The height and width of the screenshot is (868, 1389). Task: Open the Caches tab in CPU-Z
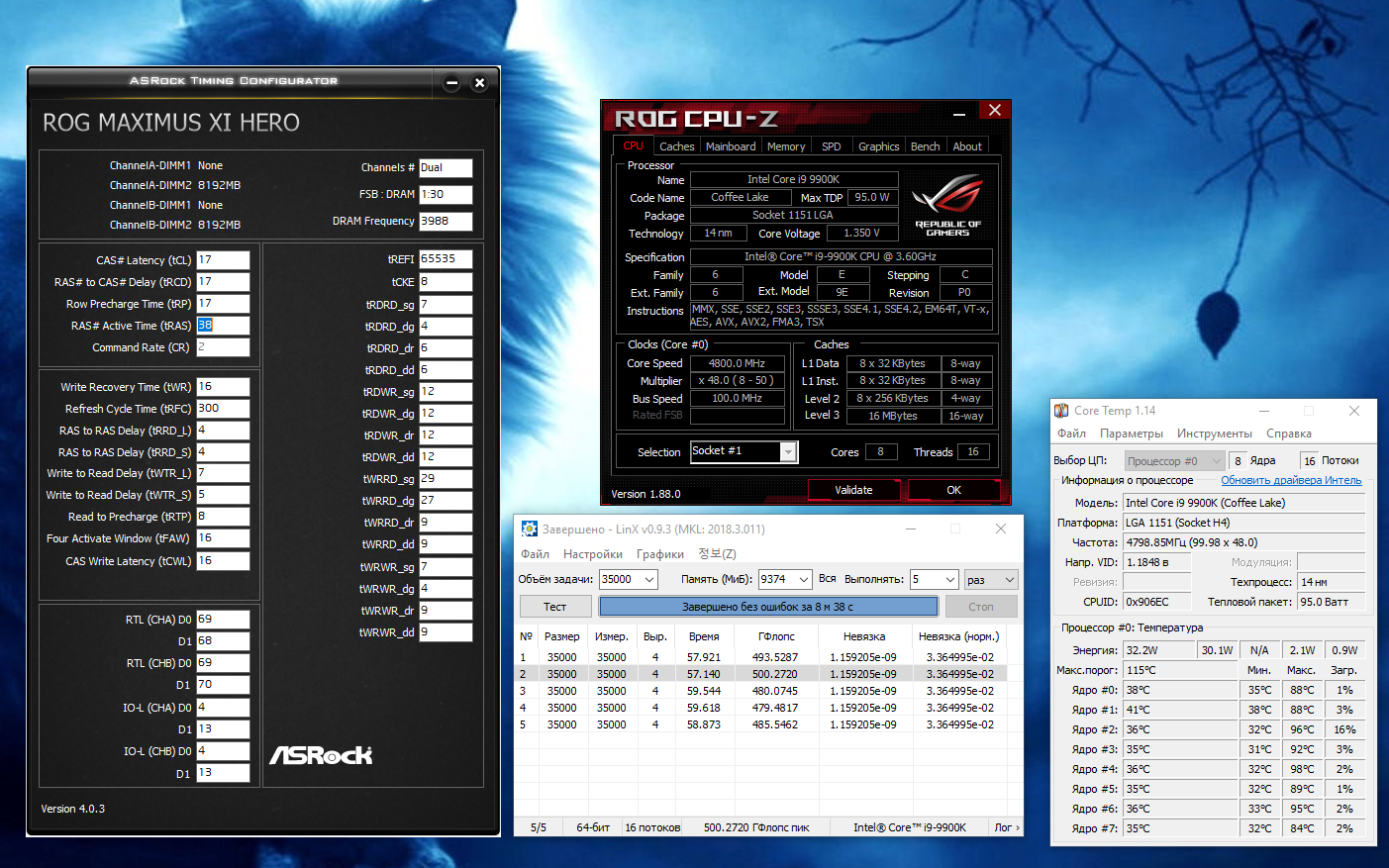point(677,146)
